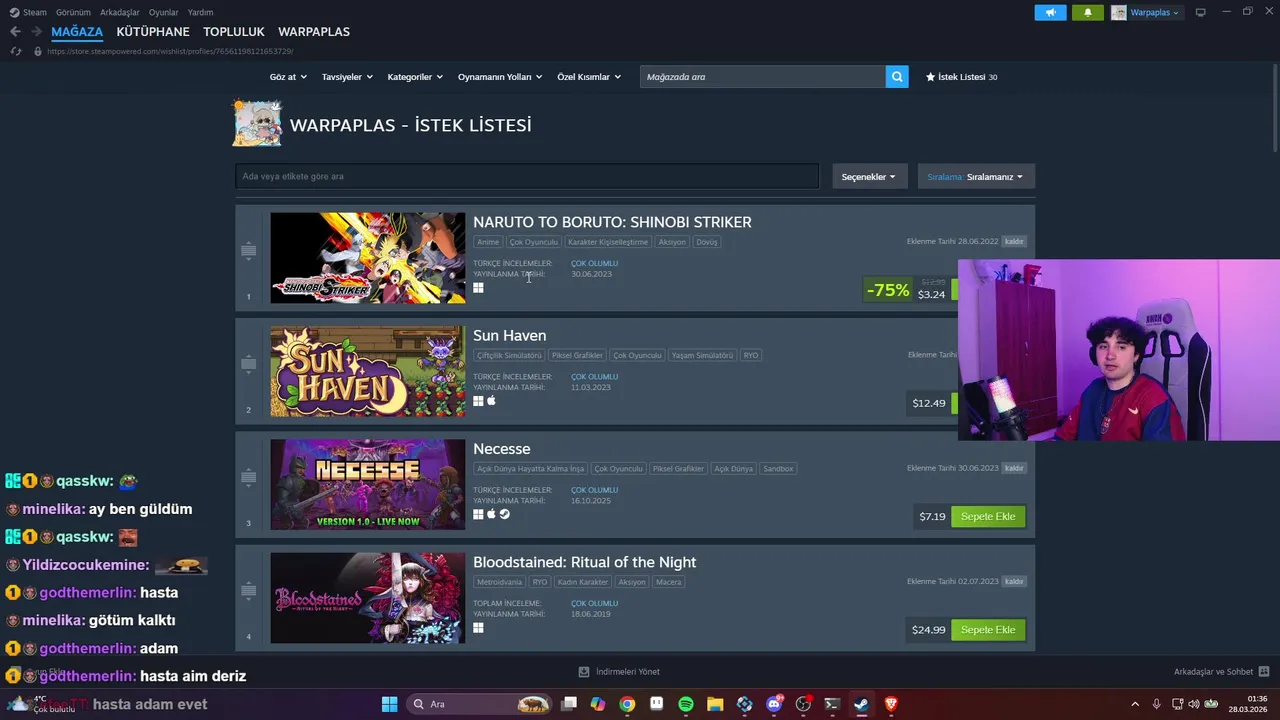Click the Windows platform icon under Bloodstained
This screenshot has width=1280, height=720.
click(x=478, y=628)
